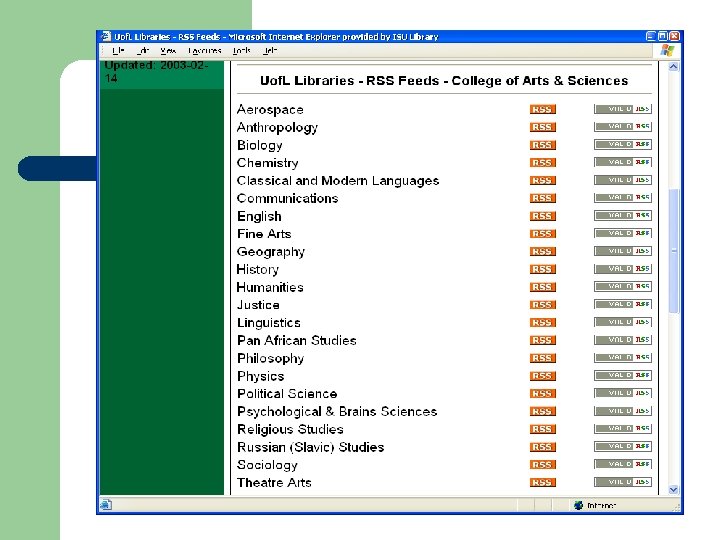
Task: Click the Updated date text in green sidebar
Action: point(157,71)
